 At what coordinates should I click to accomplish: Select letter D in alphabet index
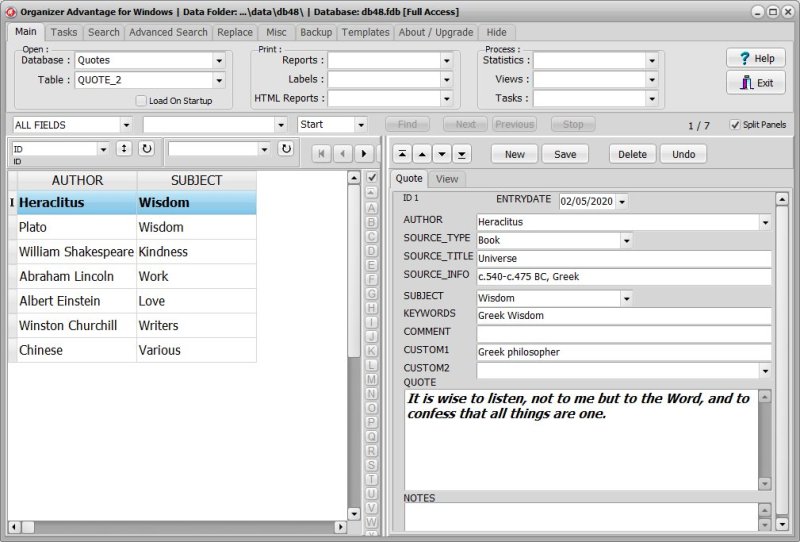click(x=371, y=251)
